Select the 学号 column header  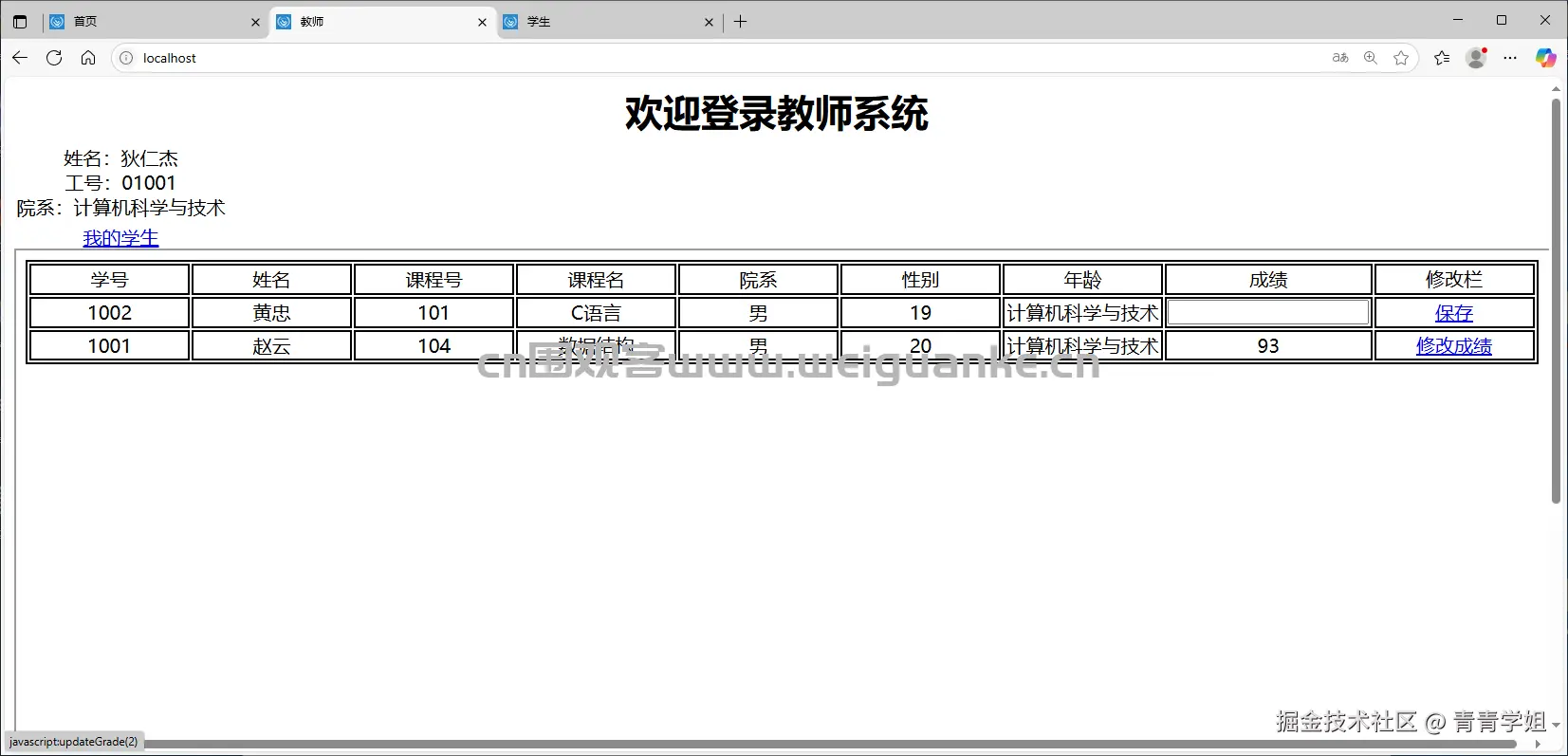pos(109,280)
